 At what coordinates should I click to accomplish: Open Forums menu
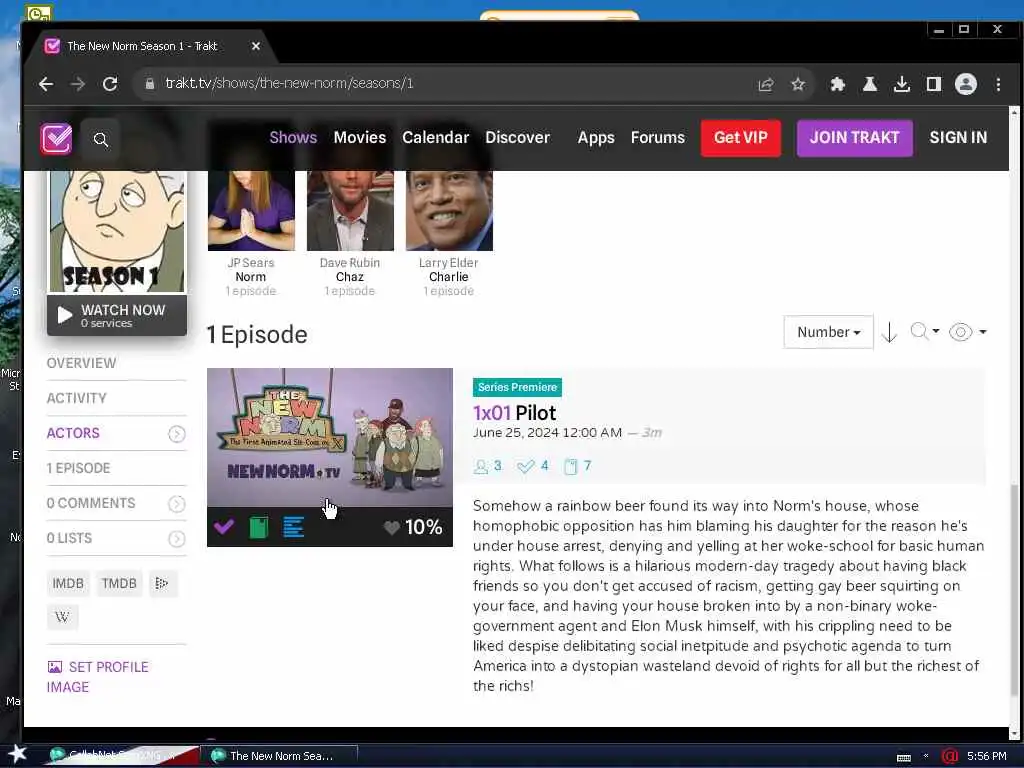[x=658, y=138]
